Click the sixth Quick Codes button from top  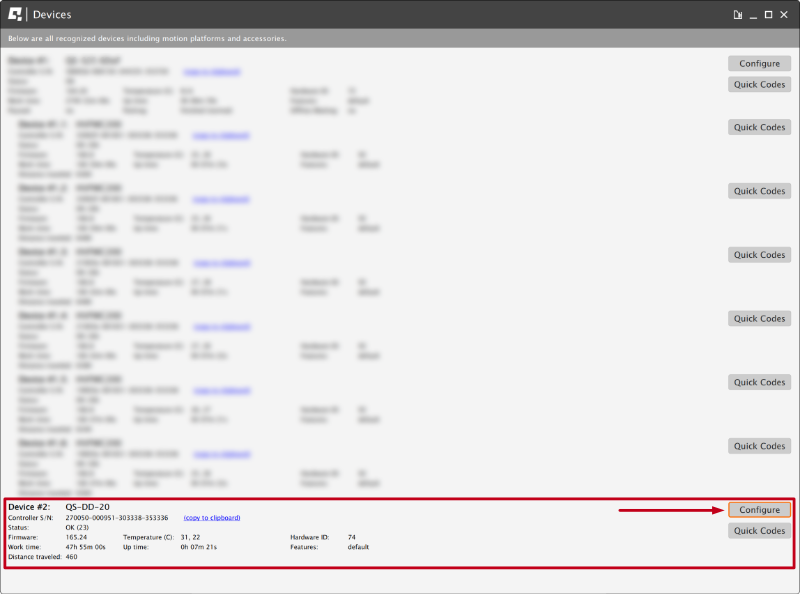coord(758,381)
